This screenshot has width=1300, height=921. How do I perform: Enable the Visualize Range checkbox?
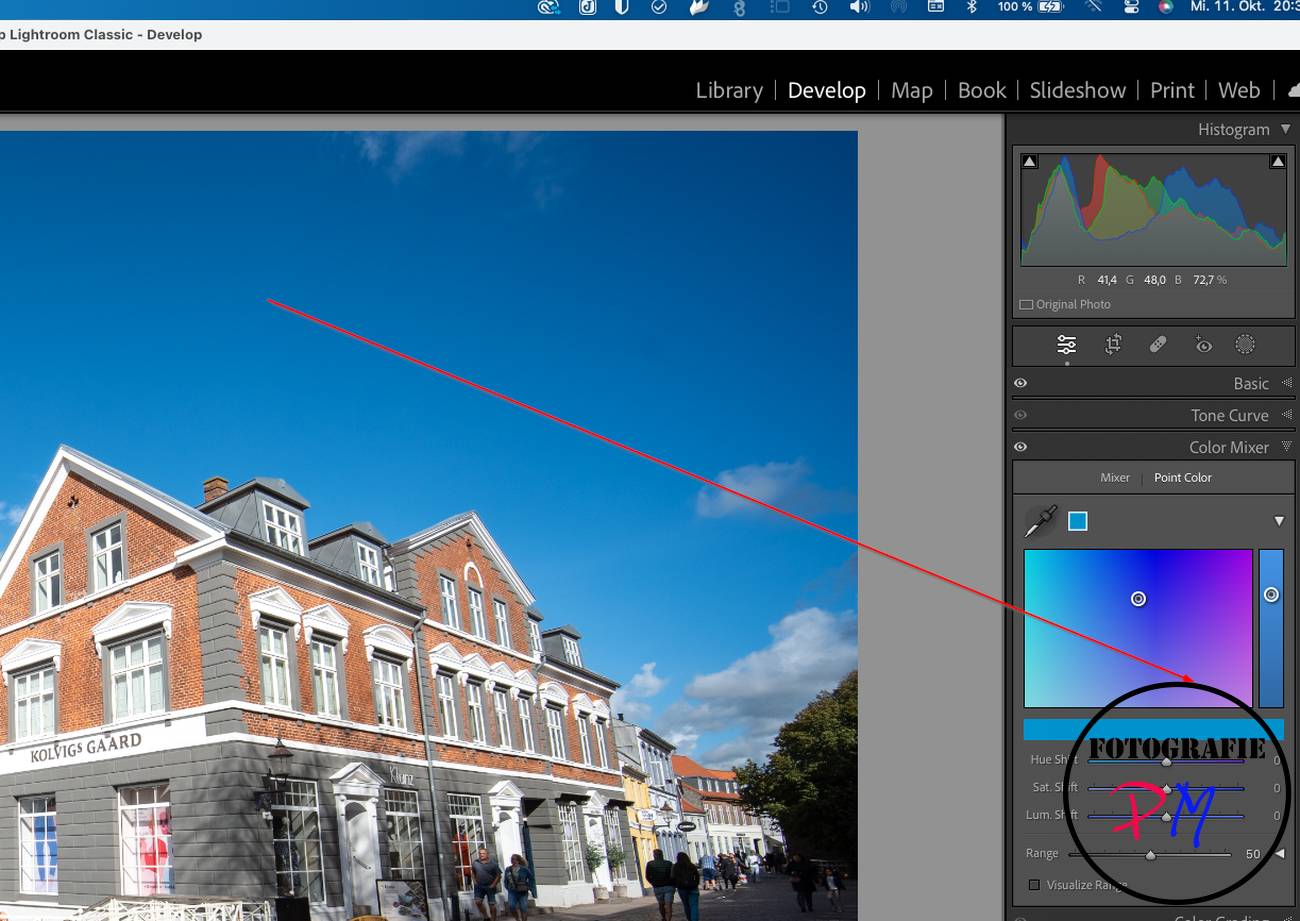point(1034,885)
